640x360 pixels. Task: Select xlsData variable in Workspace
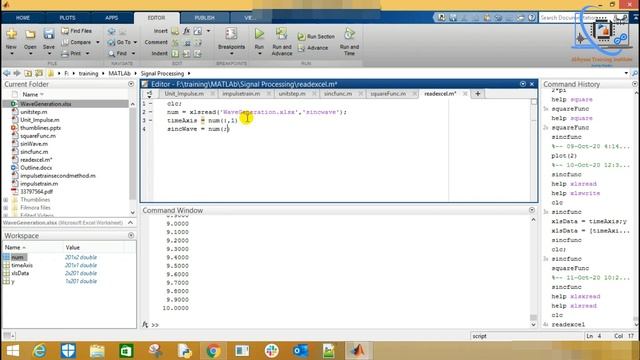click(x=20, y=273)
